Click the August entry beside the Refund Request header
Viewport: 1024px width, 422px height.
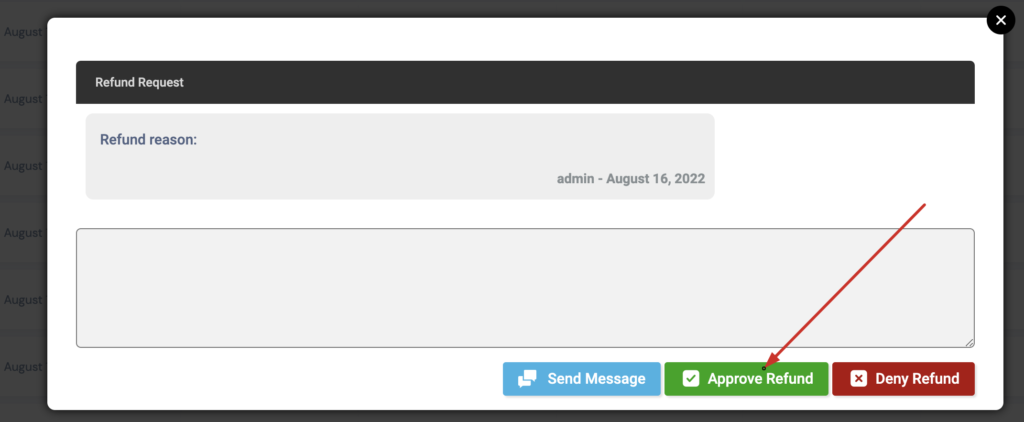pos(23,99)
